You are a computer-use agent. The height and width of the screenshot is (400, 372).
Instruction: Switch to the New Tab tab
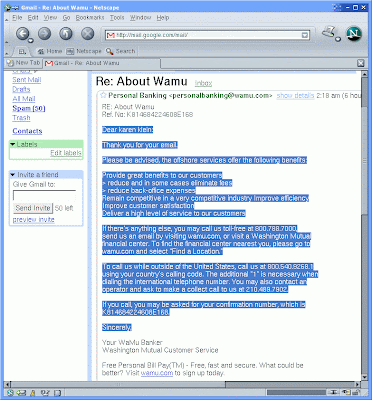pos(23,63)
